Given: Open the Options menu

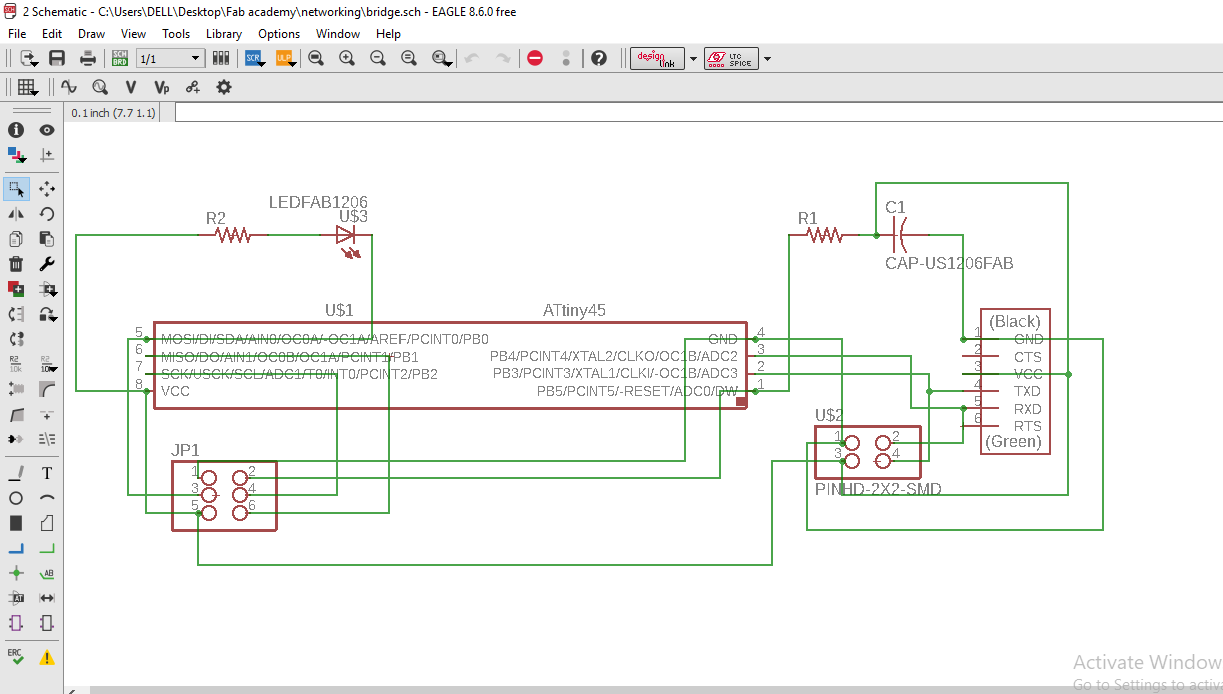Looking at the screenshot, I should (x=279, y=33).
